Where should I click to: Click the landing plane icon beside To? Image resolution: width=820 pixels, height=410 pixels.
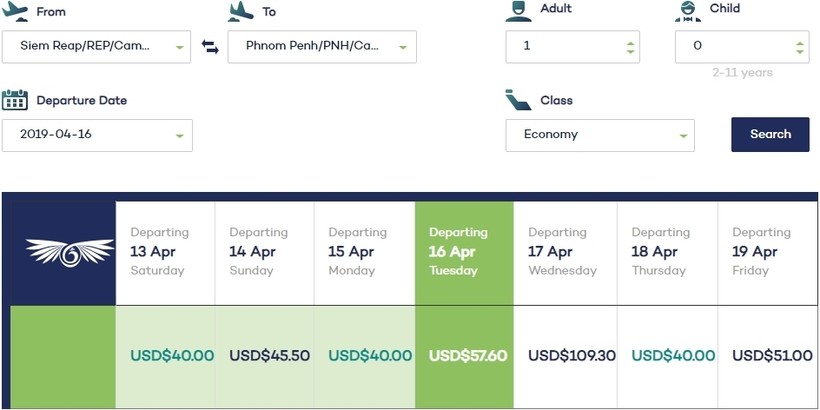pyautogui.click(x=241, y=11)
